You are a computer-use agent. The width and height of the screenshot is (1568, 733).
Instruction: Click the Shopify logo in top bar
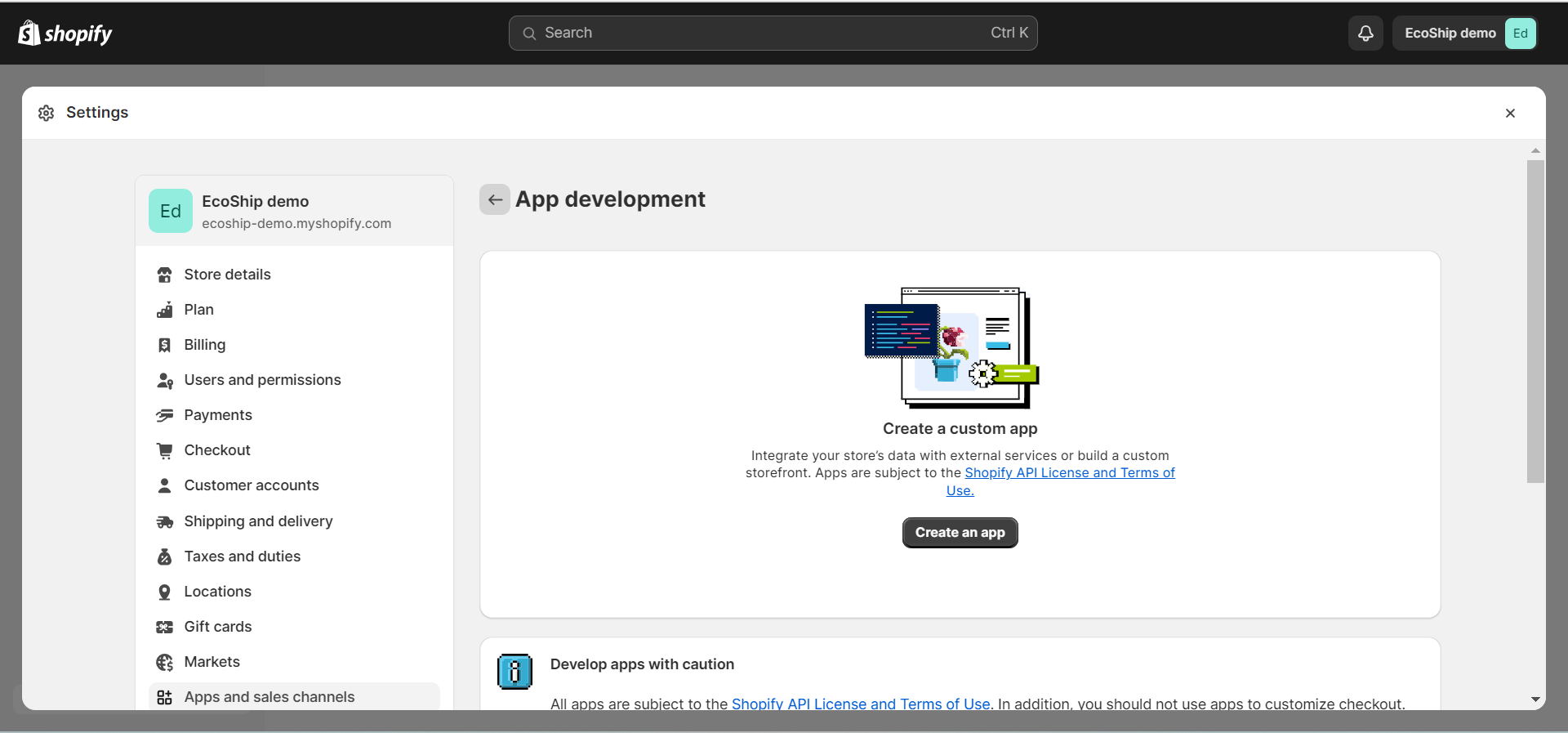pos(65,34)
